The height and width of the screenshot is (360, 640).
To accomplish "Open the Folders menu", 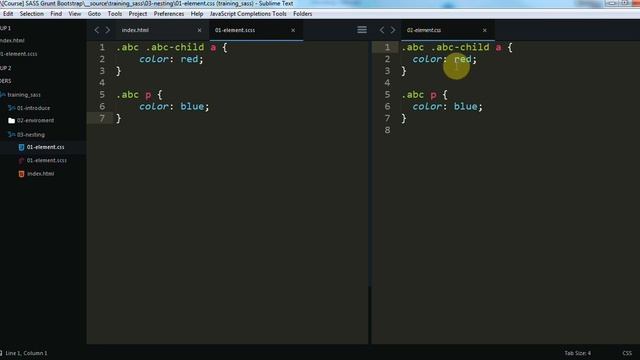I will (302, 13).
